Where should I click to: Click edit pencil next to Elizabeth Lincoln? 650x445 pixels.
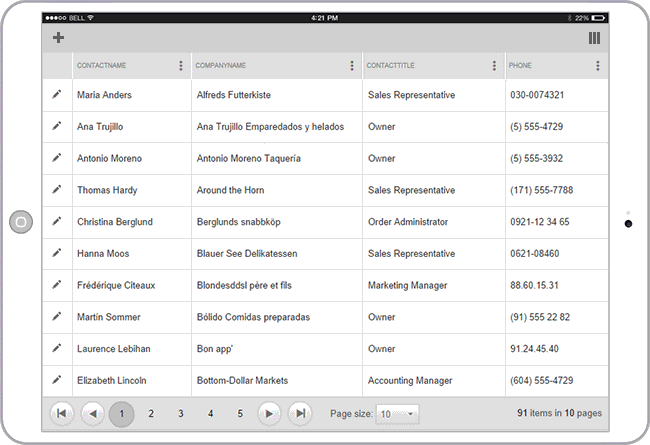(57, 380)
